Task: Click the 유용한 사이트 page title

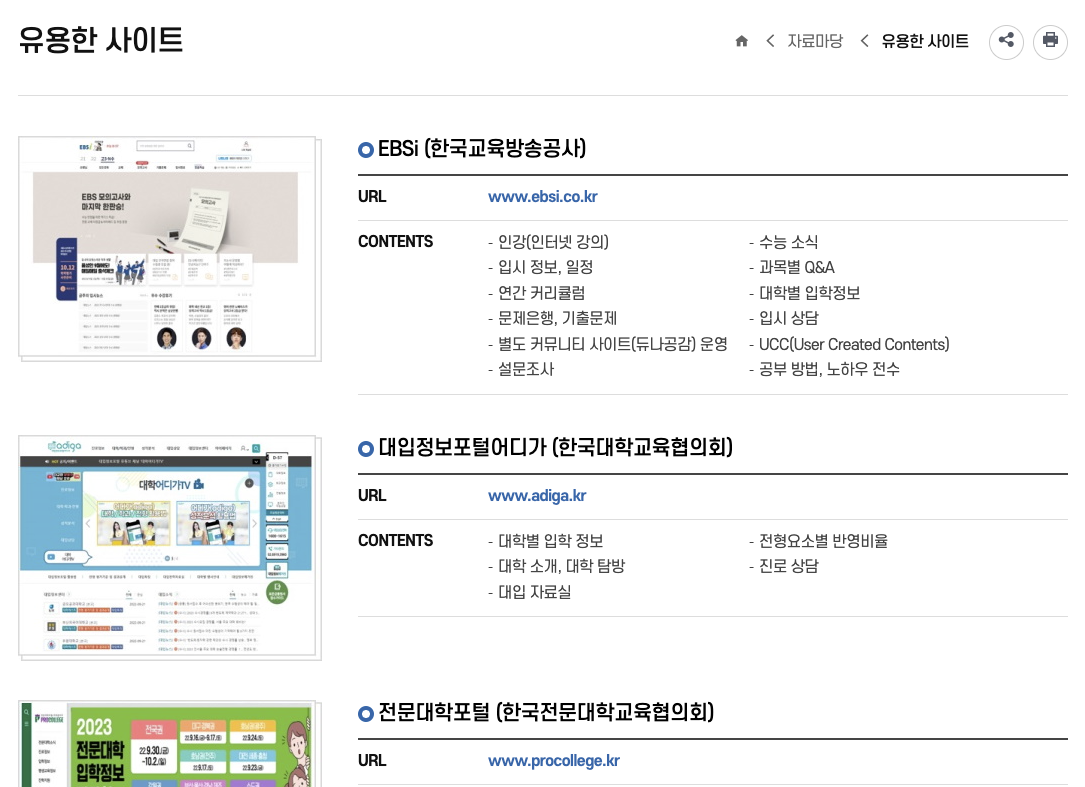Action: point(100,39)
